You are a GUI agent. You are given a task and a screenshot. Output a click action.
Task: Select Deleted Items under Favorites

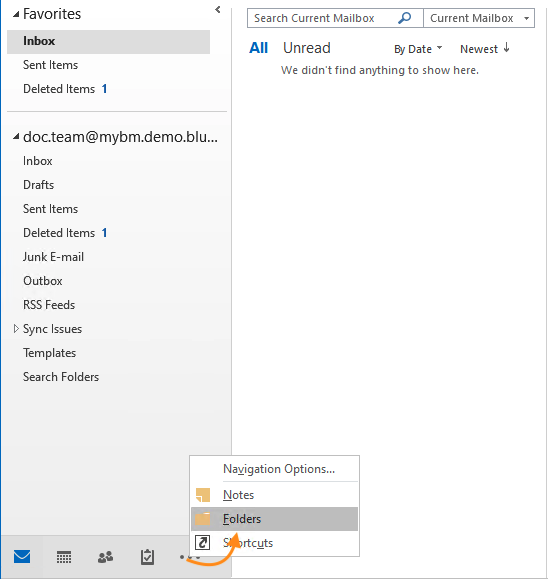[x=59, y=89]
